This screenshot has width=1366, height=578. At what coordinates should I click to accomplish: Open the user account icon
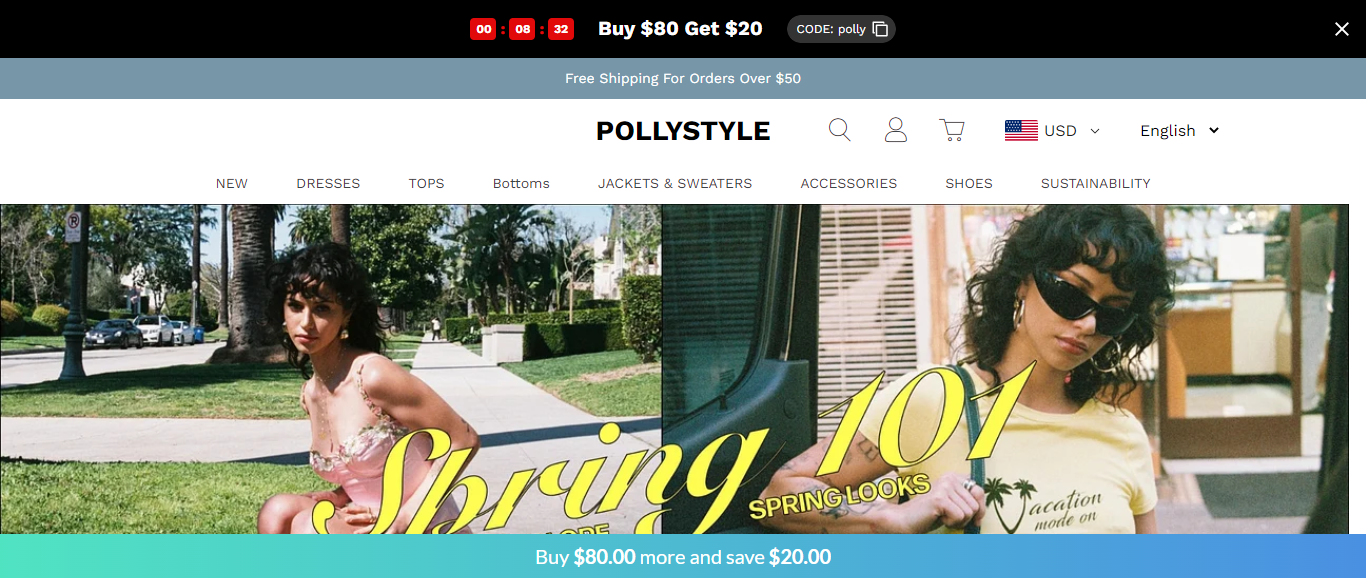896,130
